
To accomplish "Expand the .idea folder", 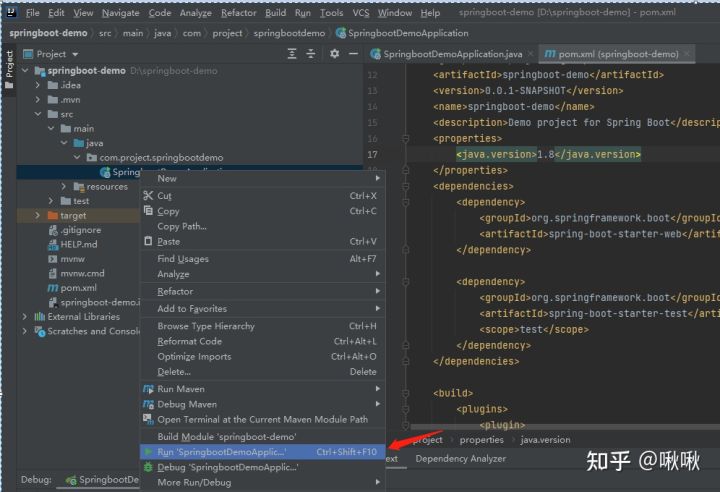I will [38, 85].
